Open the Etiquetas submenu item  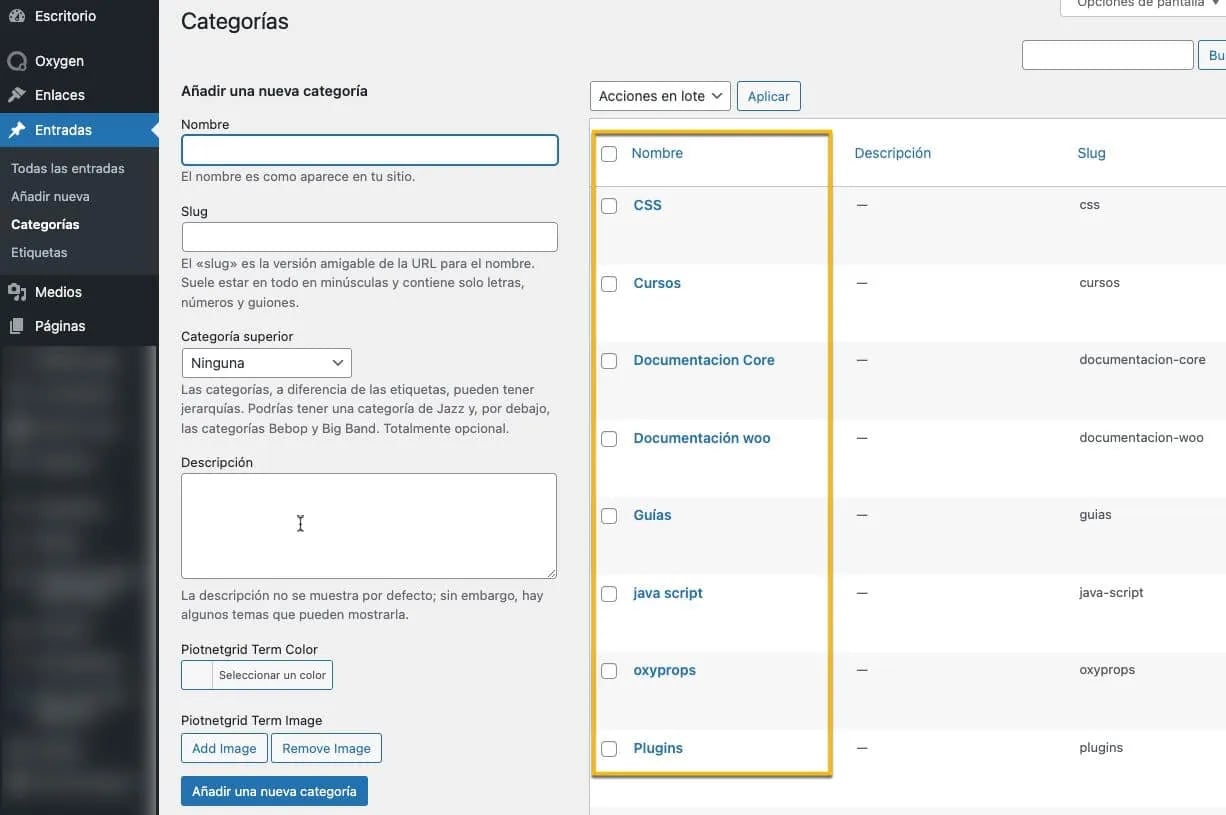39,252
